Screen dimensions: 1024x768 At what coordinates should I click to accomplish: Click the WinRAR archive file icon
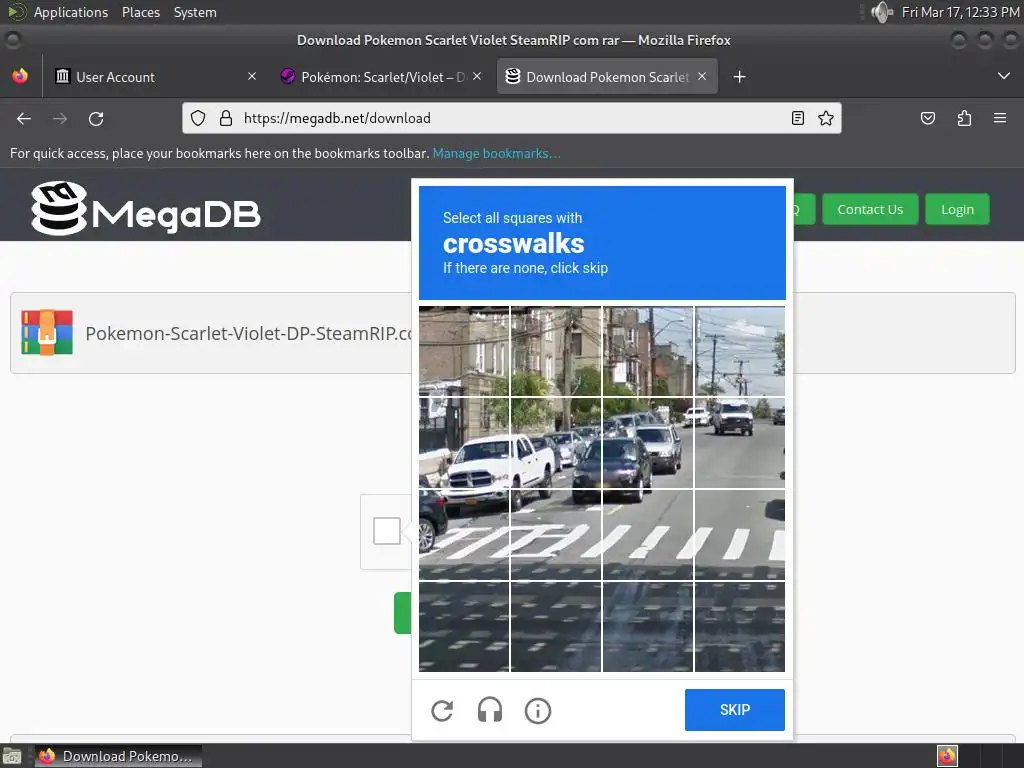[x=46, y=332]
